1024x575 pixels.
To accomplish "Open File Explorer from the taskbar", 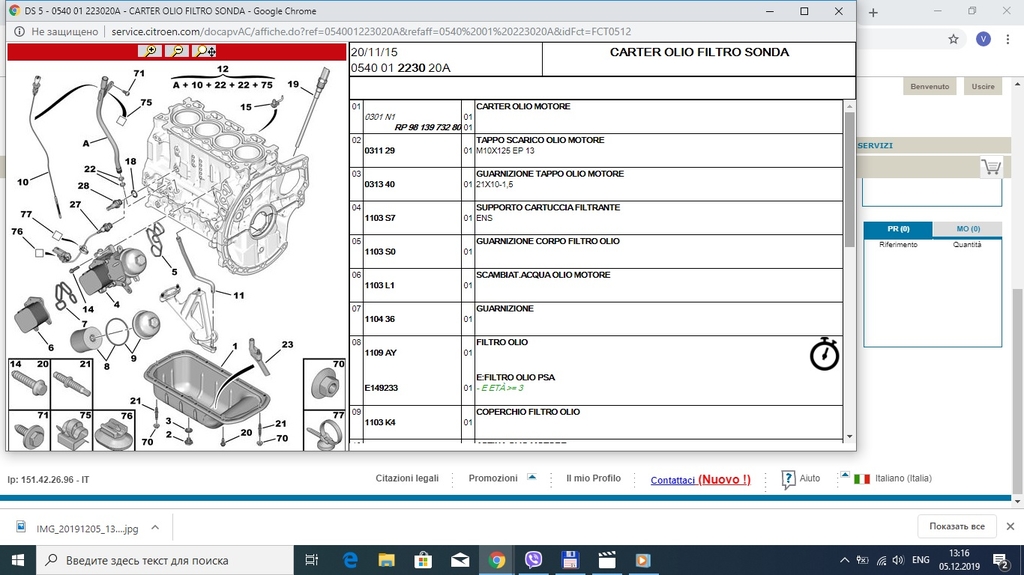I will [x=387, y=560].
